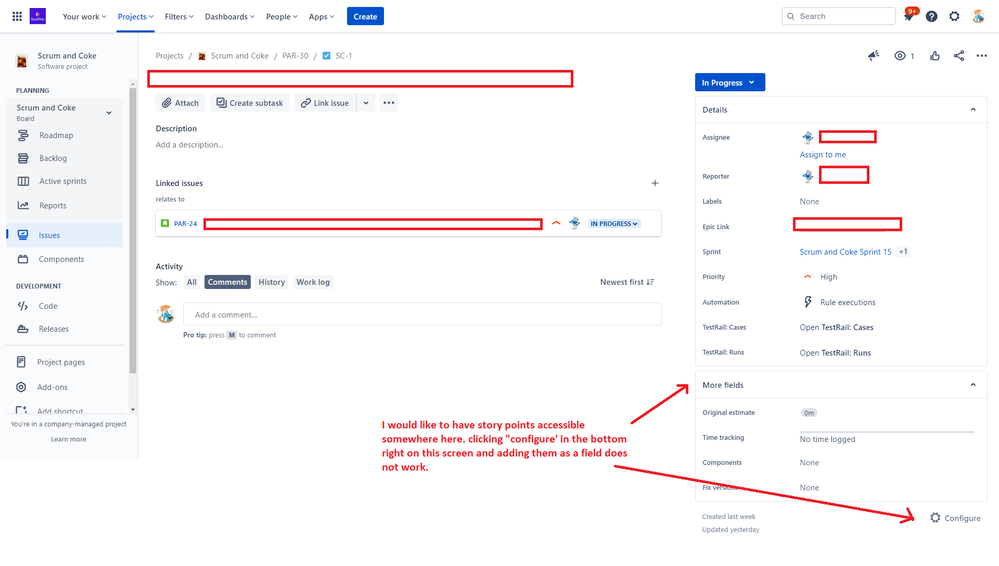Viewport: 999px width, 566px height.
Task: Click Learn more link in sidebar
Action: (x=68, y=439)
